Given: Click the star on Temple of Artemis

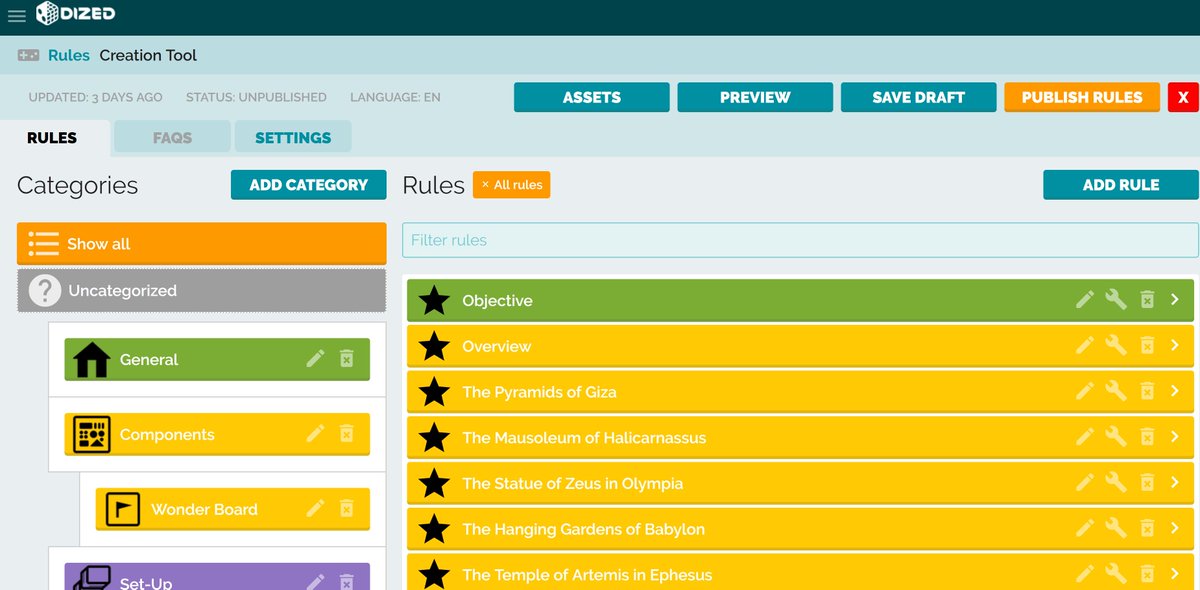Looking at the screenshot, I should 434,574.
